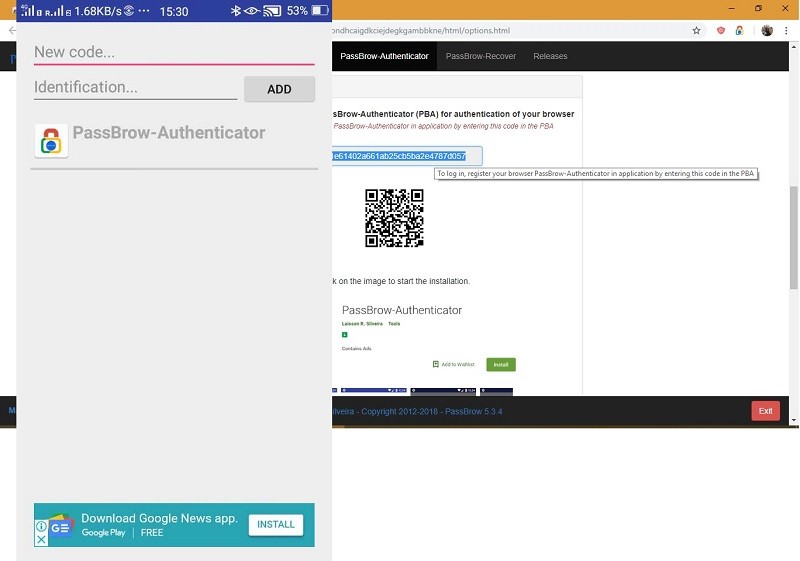Viewport: 800px width, 561px height.
Task: Select the PassBrow-Authenticator heading text
Action: tap(169, 133)
